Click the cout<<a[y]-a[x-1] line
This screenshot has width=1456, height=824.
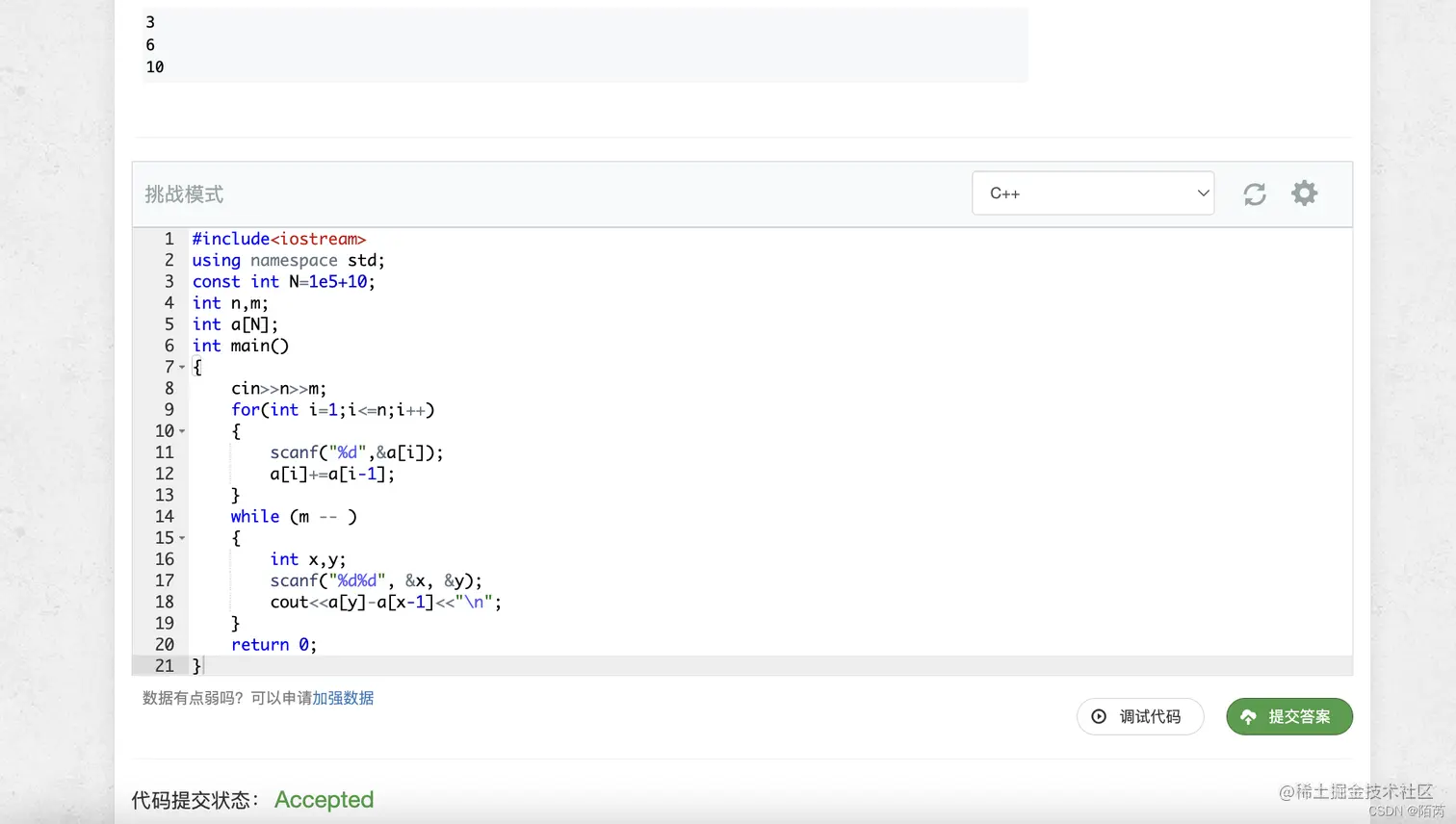[x=385, y=602]
